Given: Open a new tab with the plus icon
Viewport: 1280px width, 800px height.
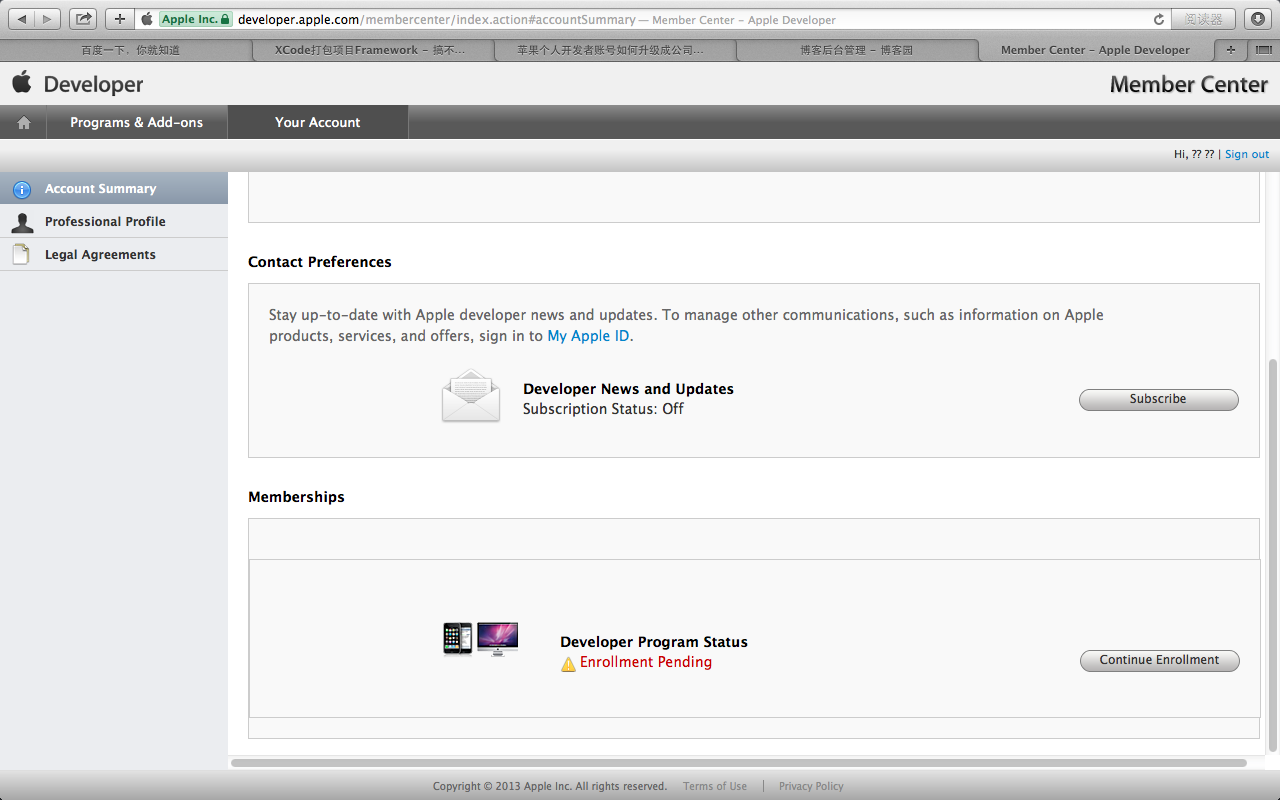Looking at the screenshot, I should [1230, 50].
